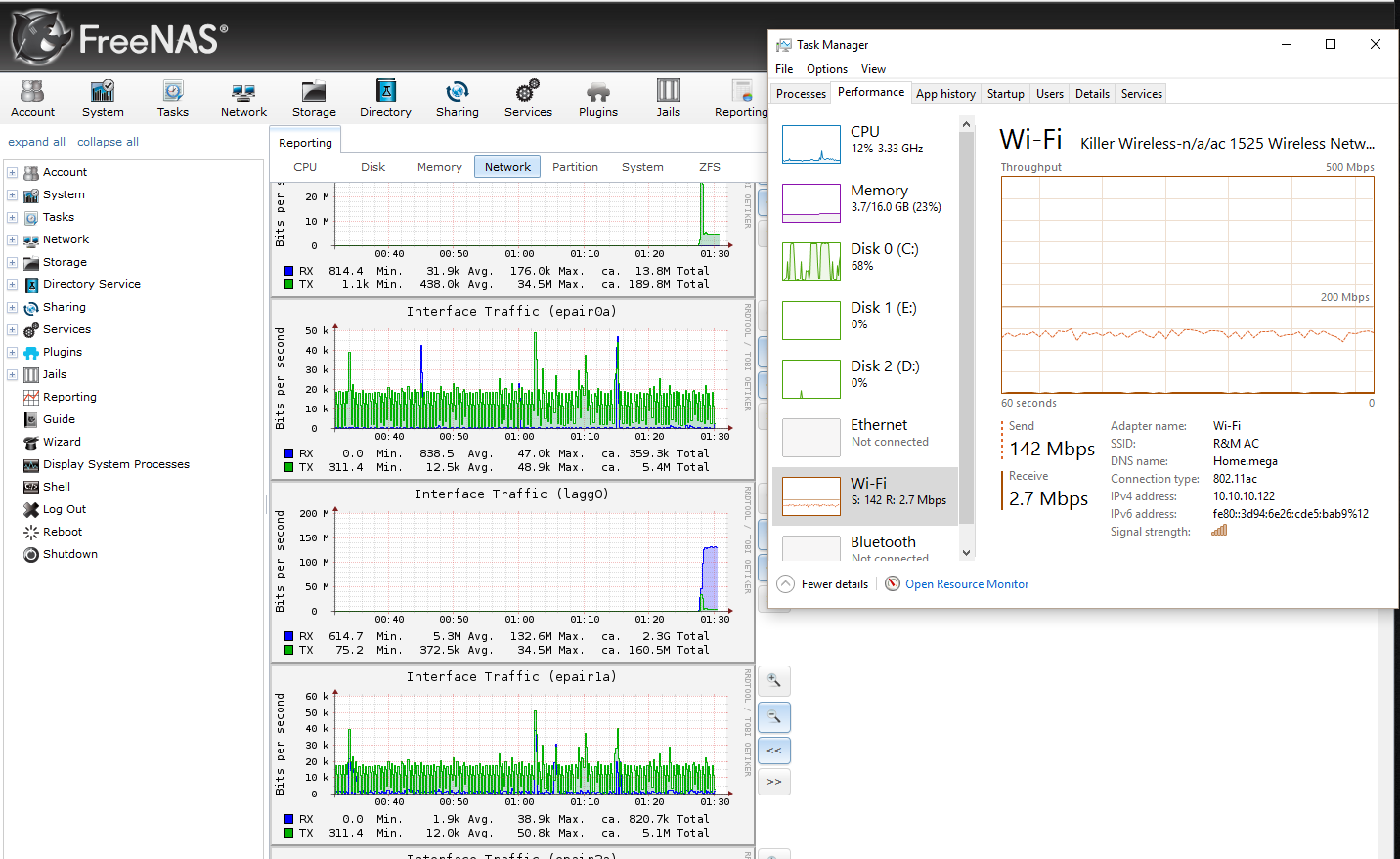Switch to Memory reporting tab

[x=440, y=167]
